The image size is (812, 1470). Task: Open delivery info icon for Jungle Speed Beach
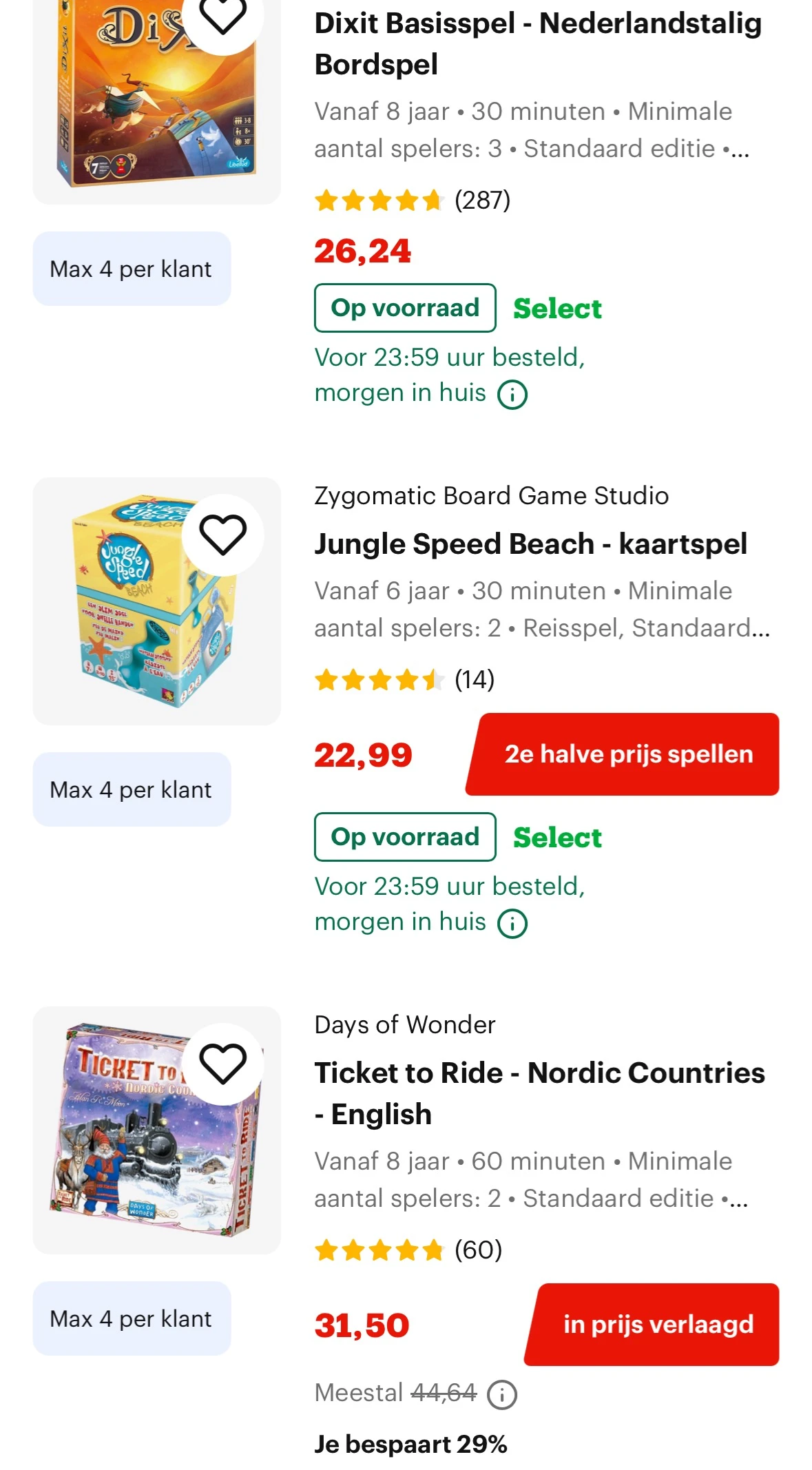tap(512, 924)
